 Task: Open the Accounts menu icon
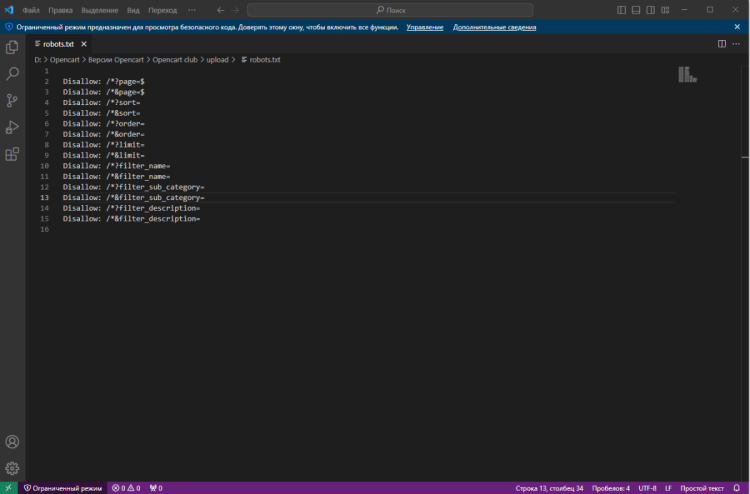point(12,442)
